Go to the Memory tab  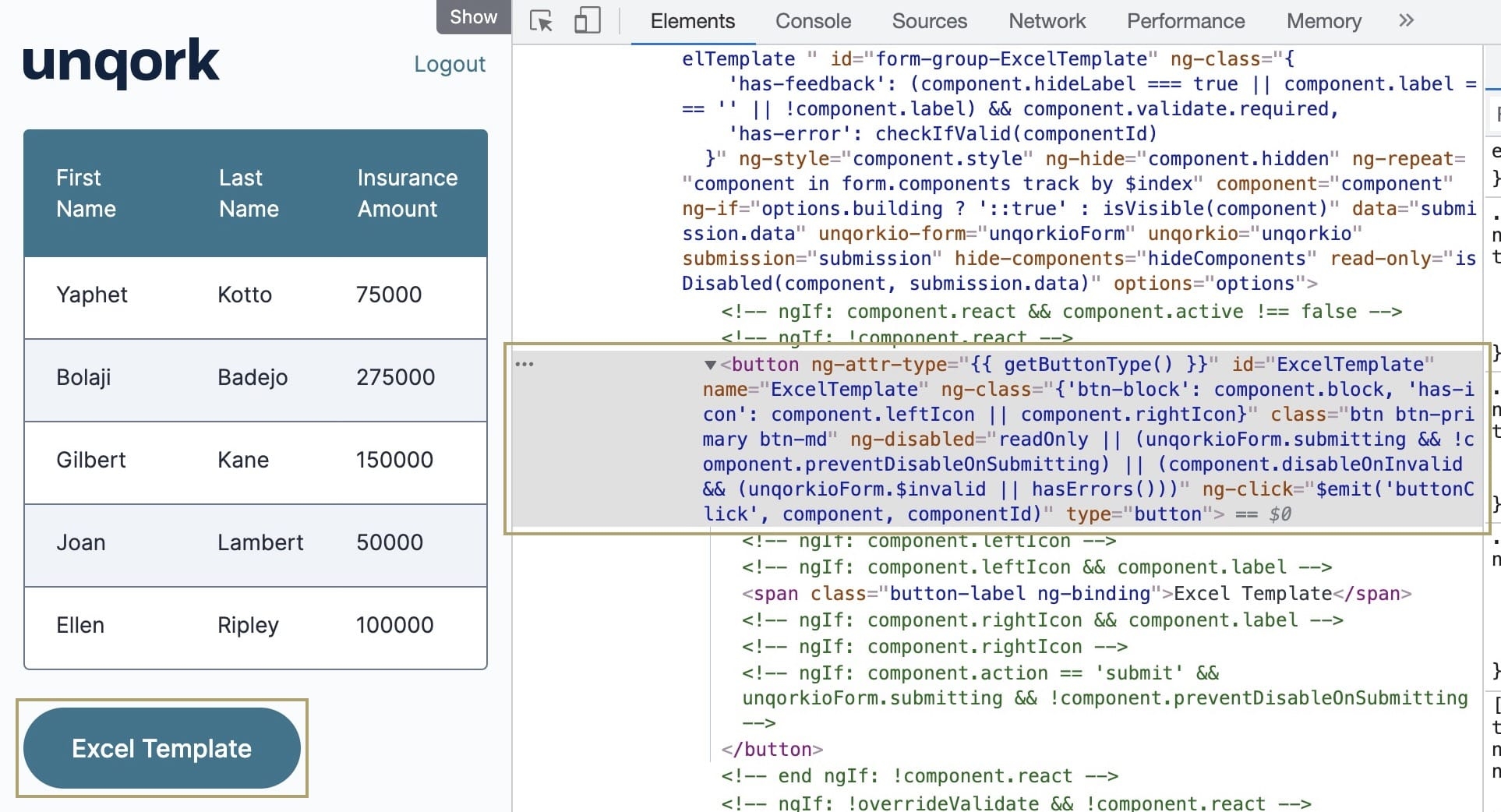click(x=1323, y=21)
